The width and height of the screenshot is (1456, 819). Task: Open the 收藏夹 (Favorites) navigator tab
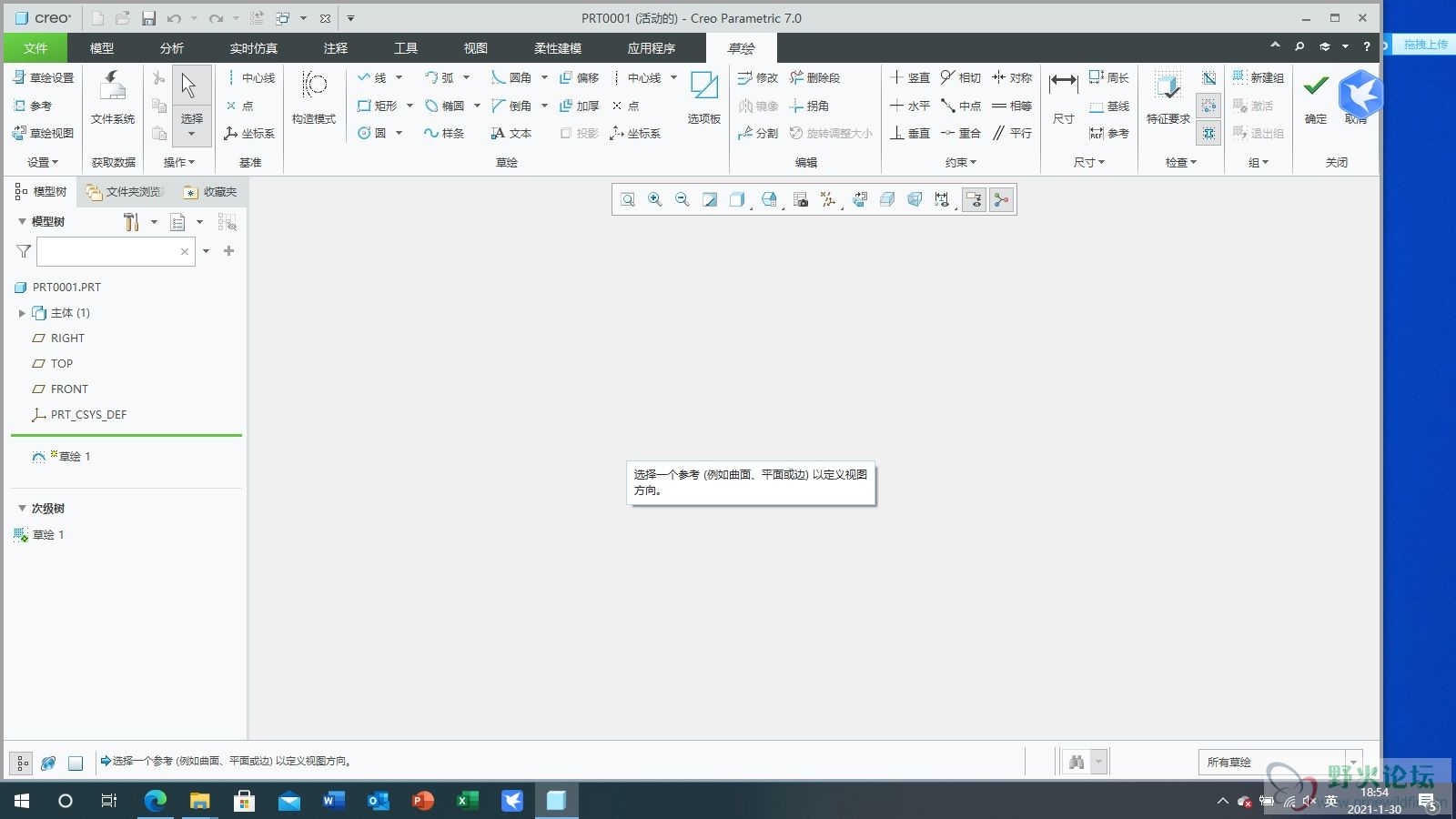click(210, 192)
